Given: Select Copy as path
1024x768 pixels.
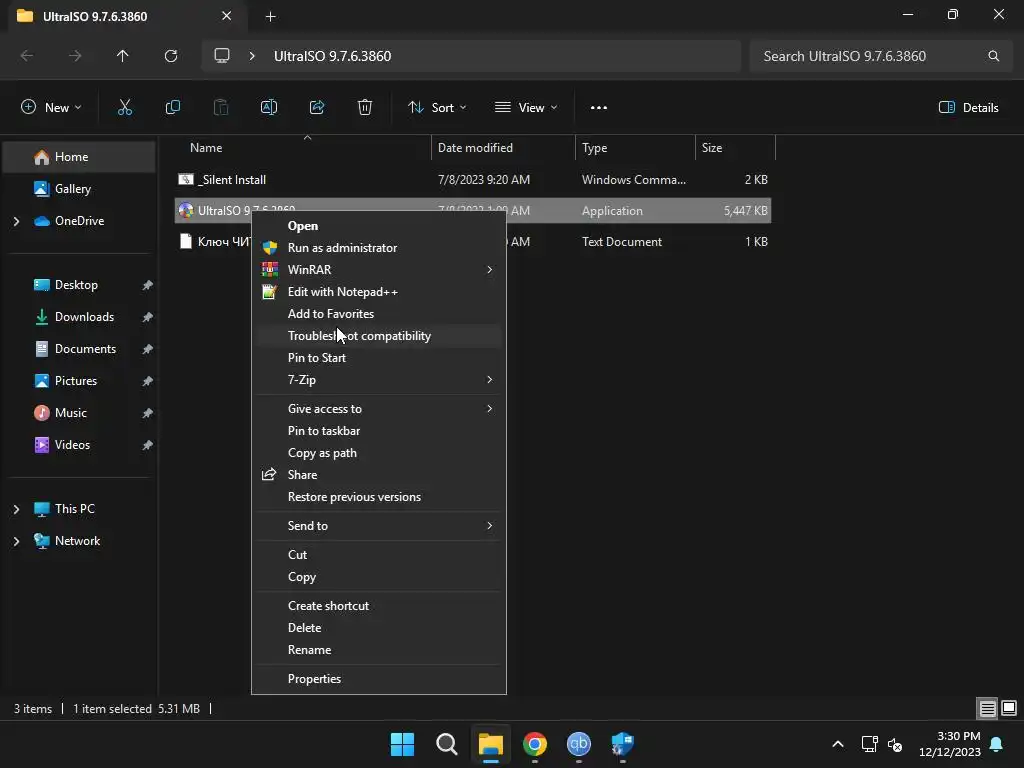Looking at the screenshot, I should (x=378, y=453).
